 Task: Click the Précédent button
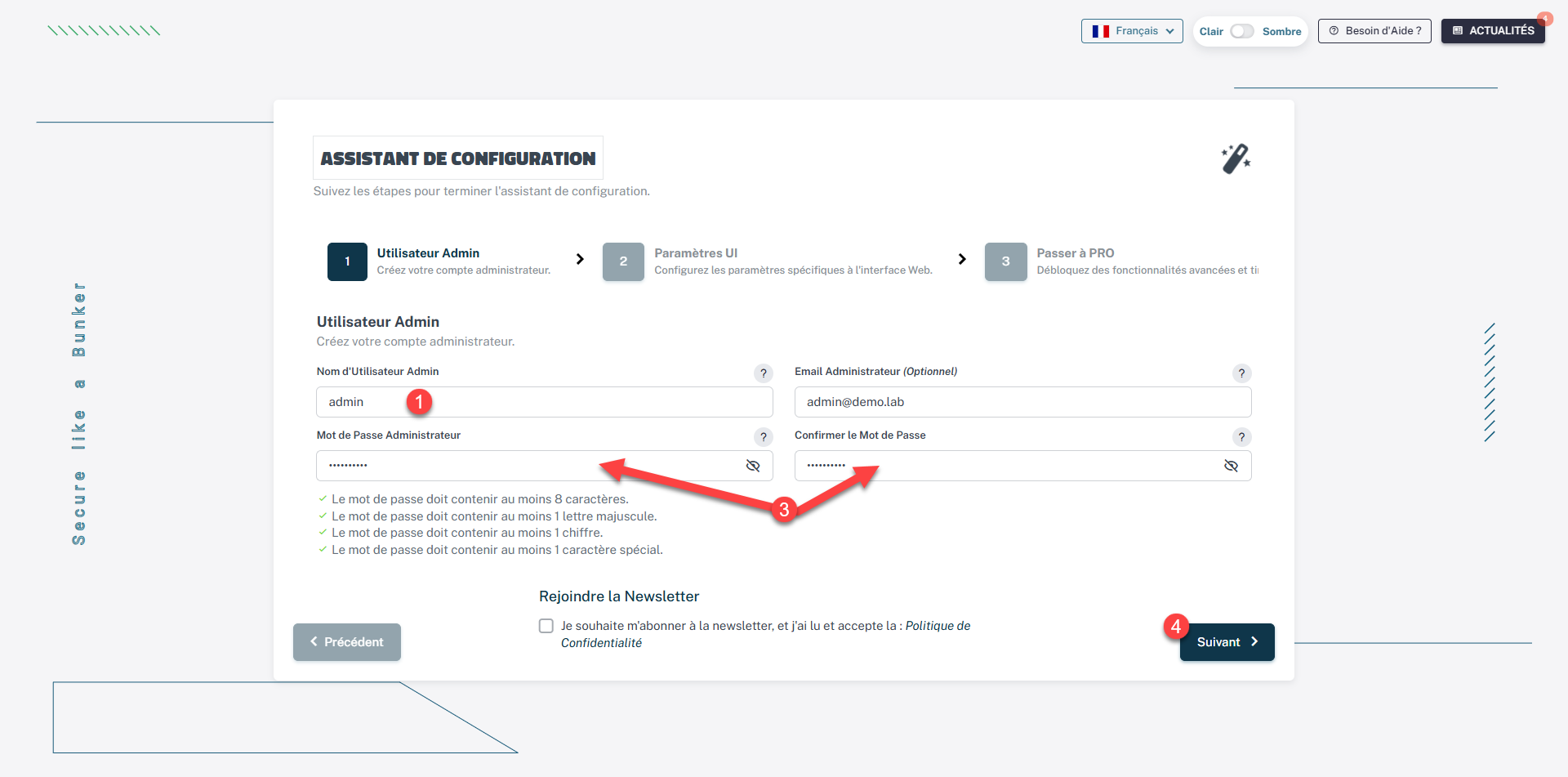(347, 642)
